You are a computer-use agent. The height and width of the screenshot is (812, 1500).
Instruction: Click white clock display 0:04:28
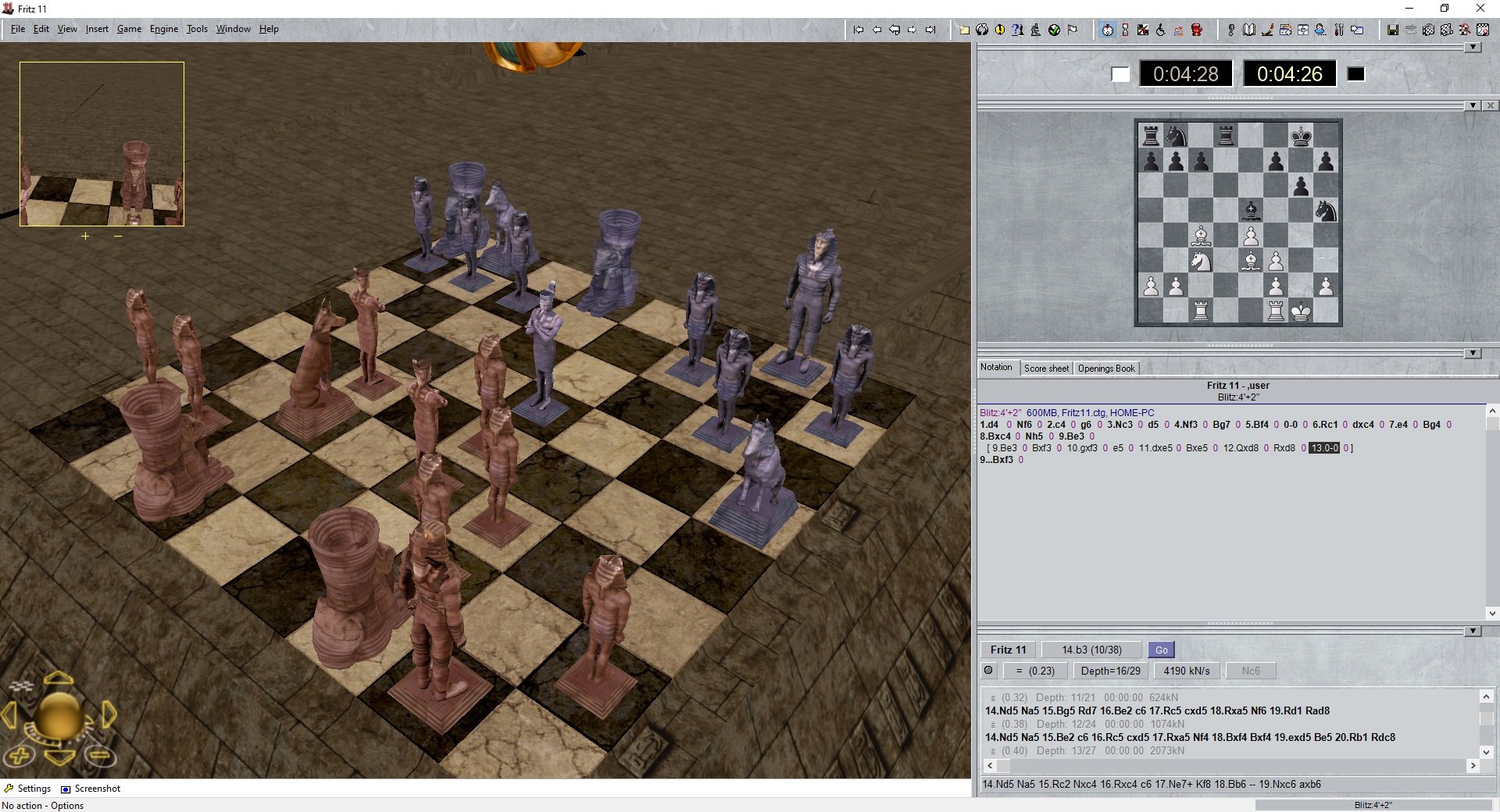point(1185,74)
